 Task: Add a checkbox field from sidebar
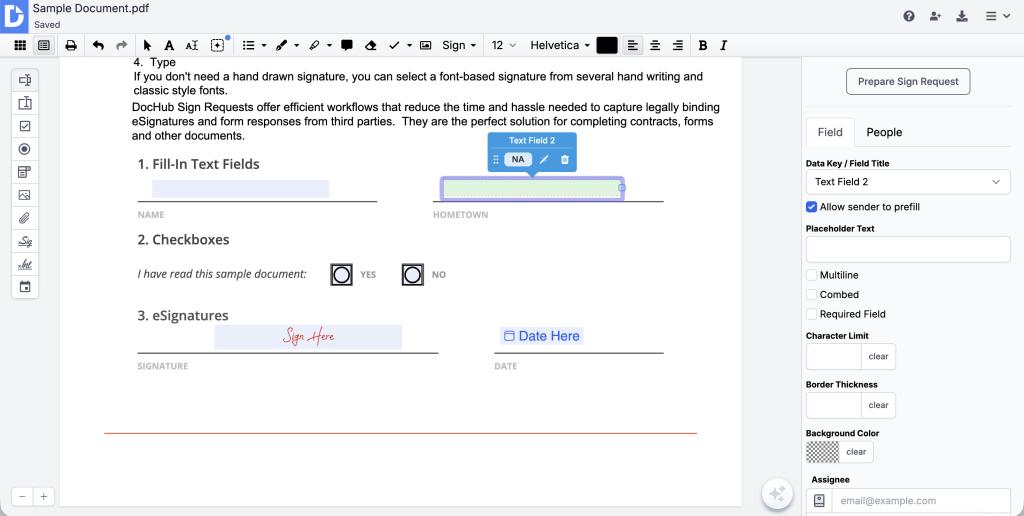25,126
